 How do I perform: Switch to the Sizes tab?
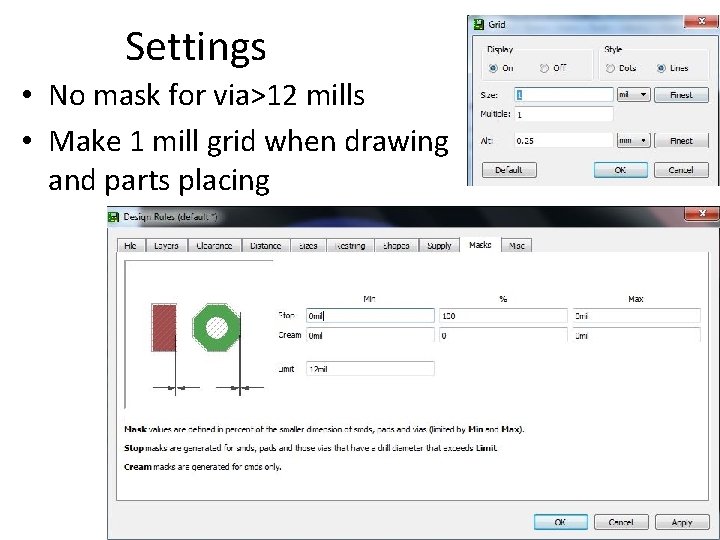click(x=308, y=246)
